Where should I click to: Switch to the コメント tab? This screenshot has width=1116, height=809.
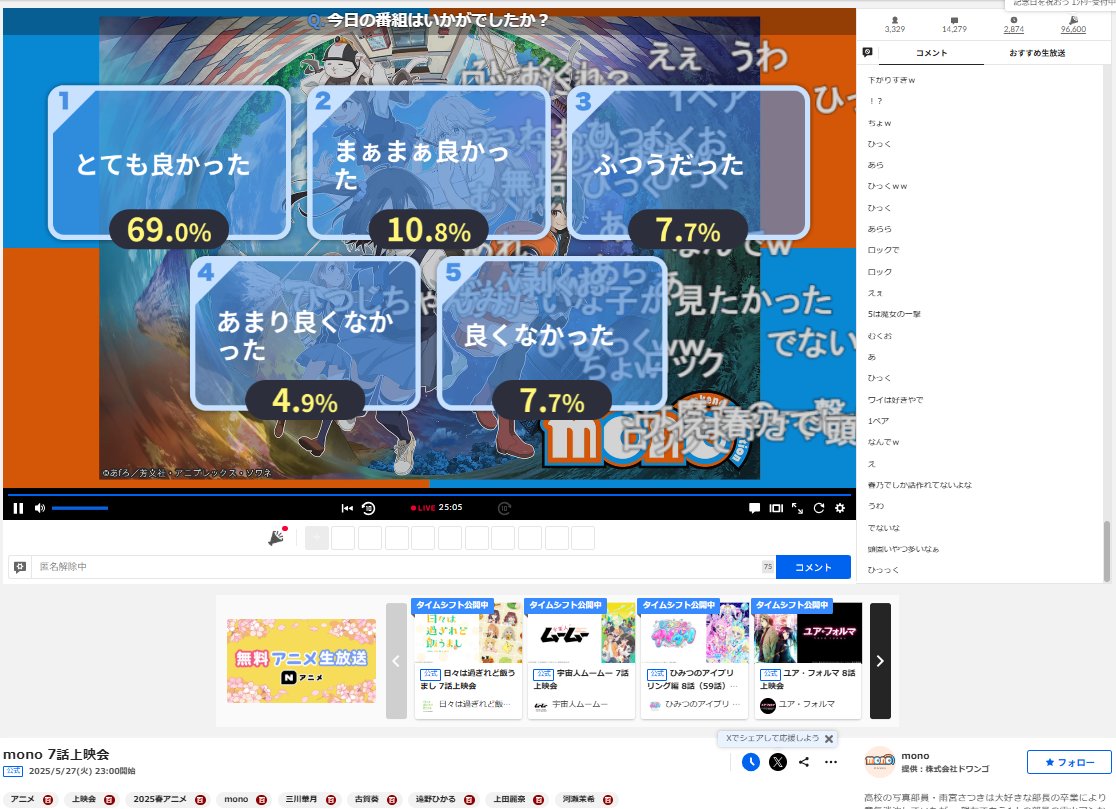click(x=931, y=53)
